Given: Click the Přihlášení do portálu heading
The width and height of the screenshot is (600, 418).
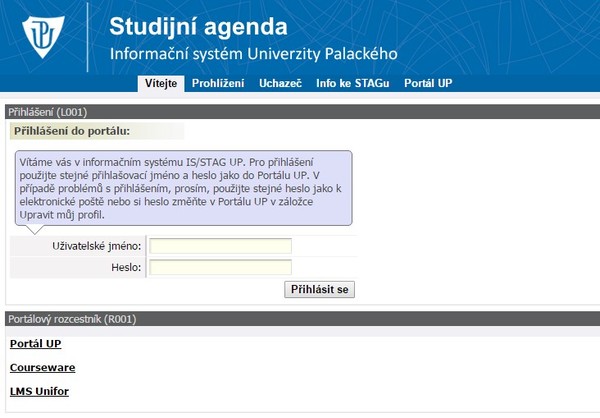Looking at the screenshot, I should pos(71,130).
